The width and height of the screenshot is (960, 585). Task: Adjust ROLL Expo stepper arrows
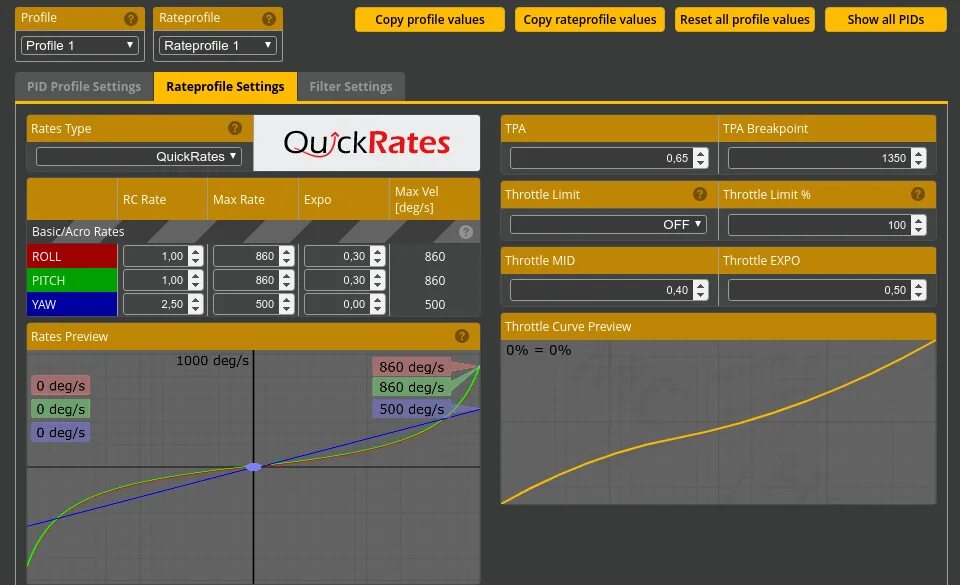(378, 256)
